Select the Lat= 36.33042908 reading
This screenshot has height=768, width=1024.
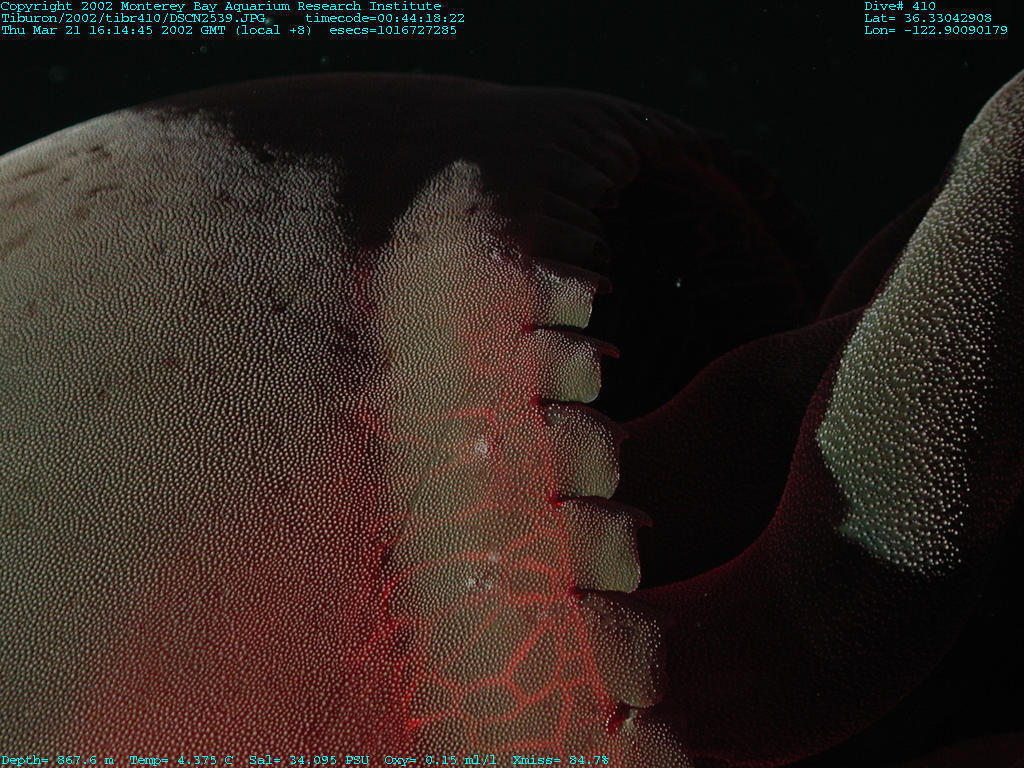point(928,18)
